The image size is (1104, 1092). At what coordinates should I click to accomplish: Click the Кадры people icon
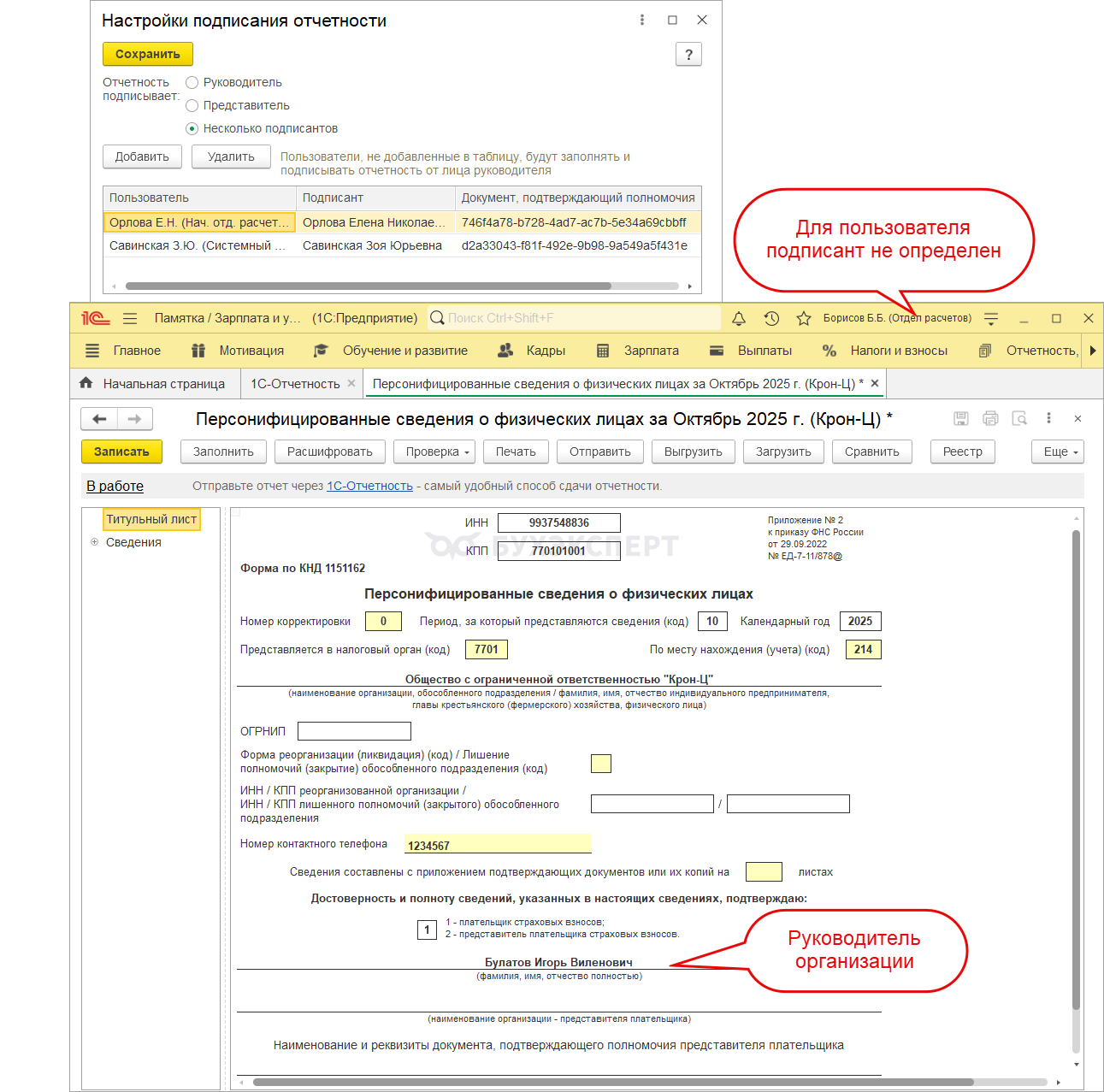click(505, 351)
